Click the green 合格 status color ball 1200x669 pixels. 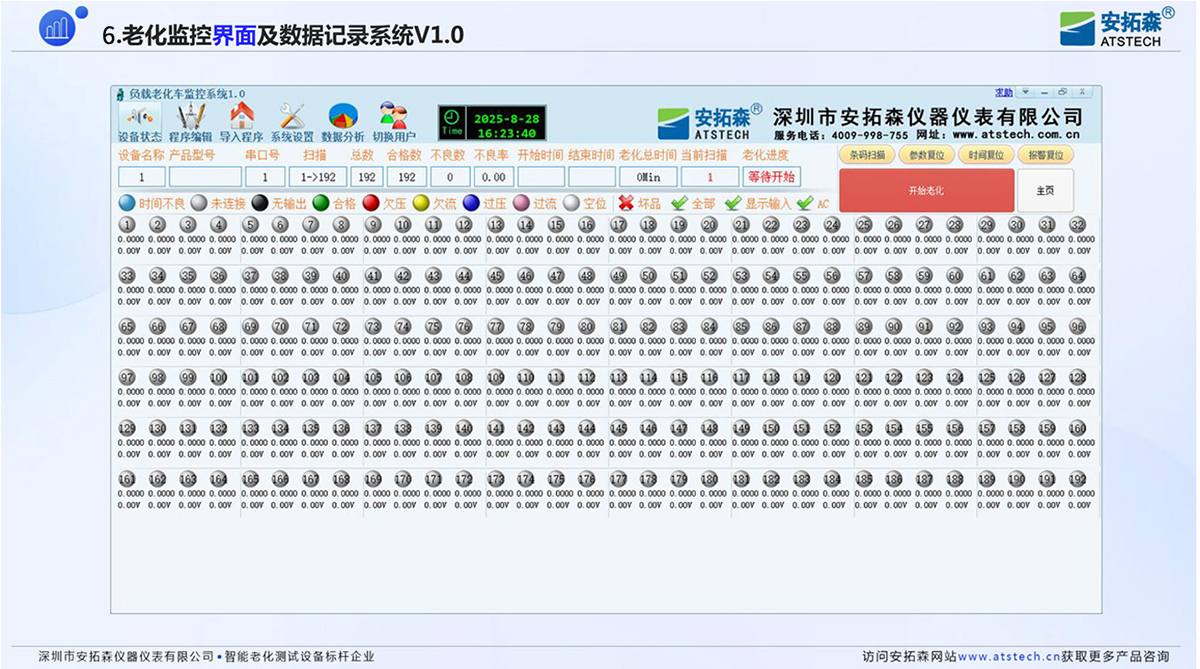tap(321, 203)
